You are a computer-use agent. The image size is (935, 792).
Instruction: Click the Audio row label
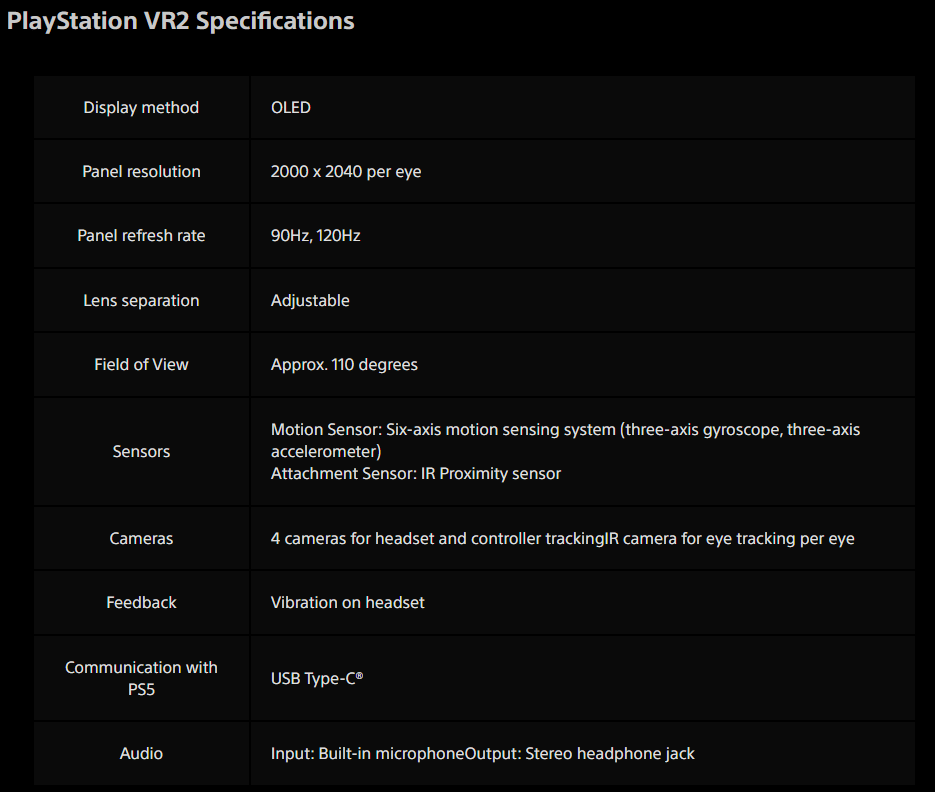(141, 753)
